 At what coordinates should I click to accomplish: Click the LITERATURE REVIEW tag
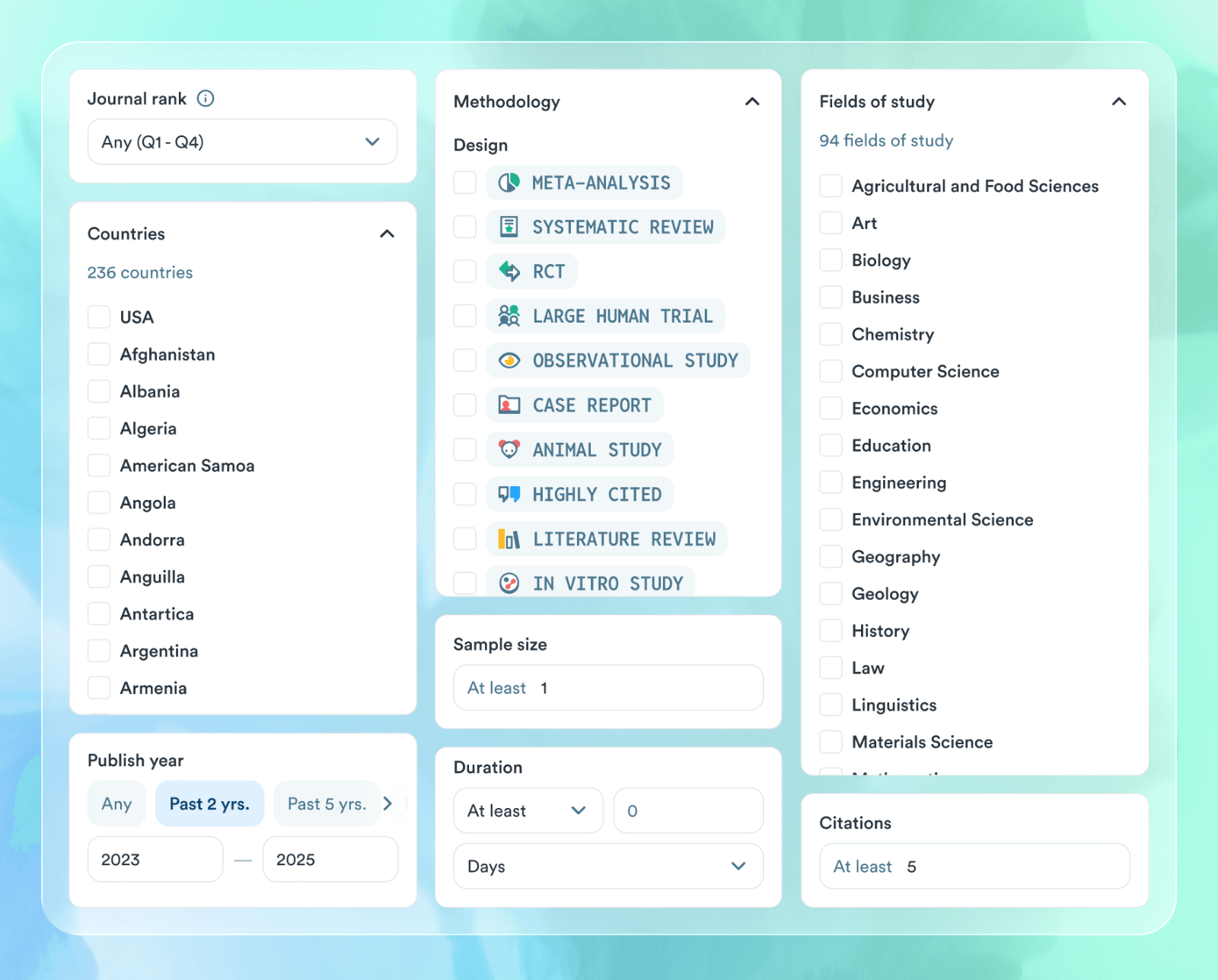point(606,539)
